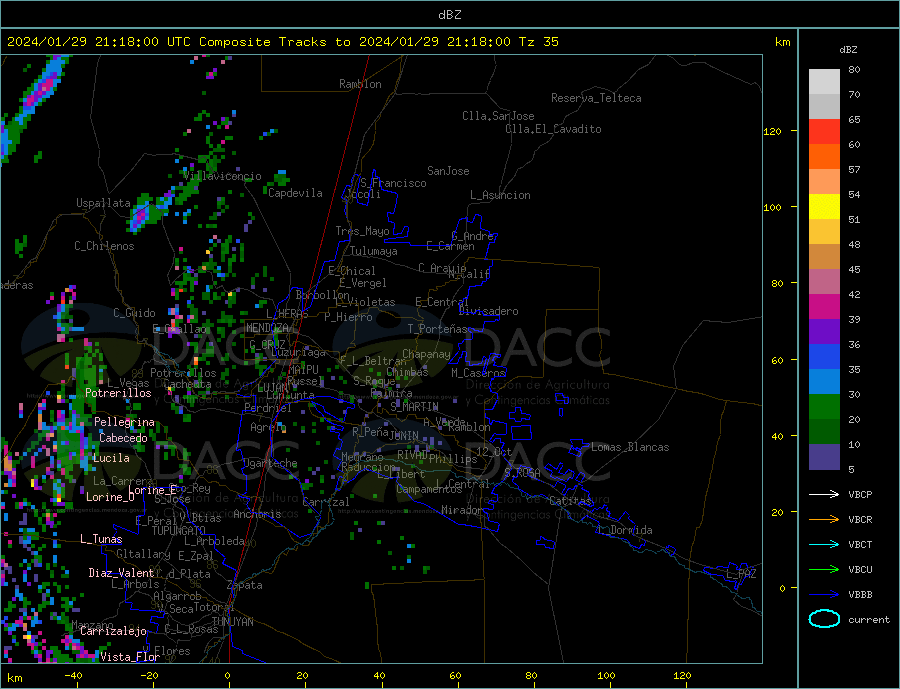Click the L_Dormida place label

[625, 530]
